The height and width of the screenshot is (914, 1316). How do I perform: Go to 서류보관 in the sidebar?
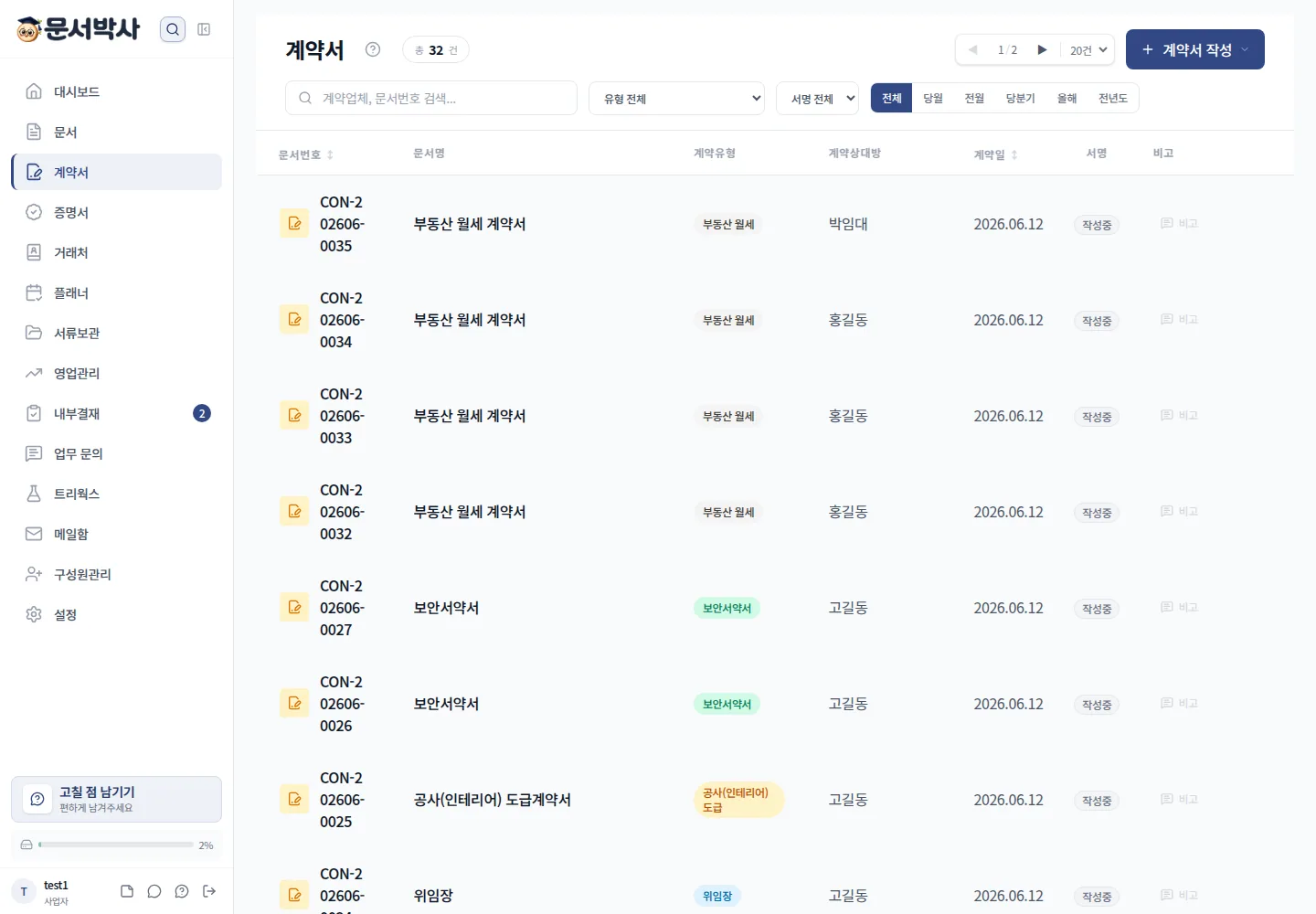pos(117,333)
